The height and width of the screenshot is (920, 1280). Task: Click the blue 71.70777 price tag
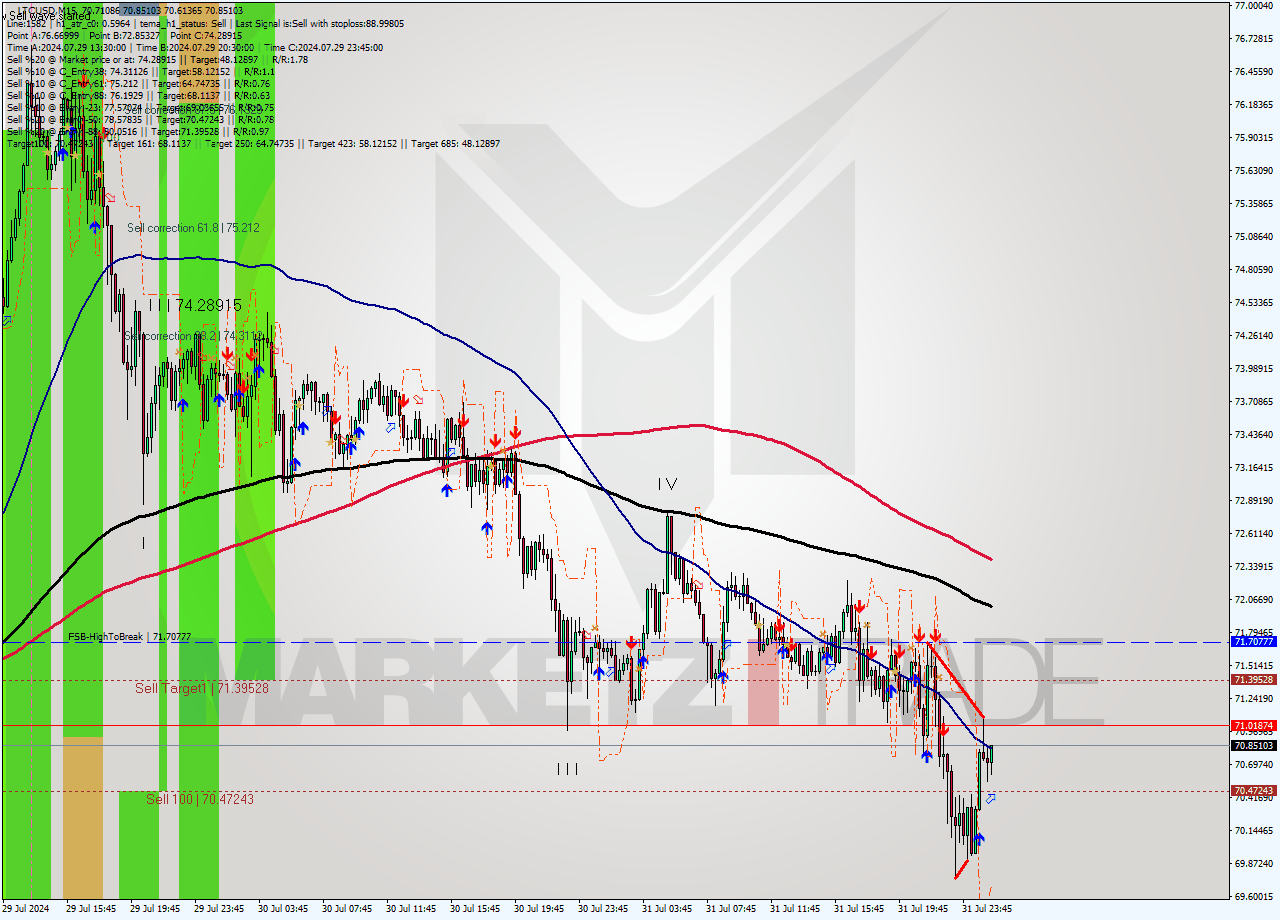pos(1253,642)
